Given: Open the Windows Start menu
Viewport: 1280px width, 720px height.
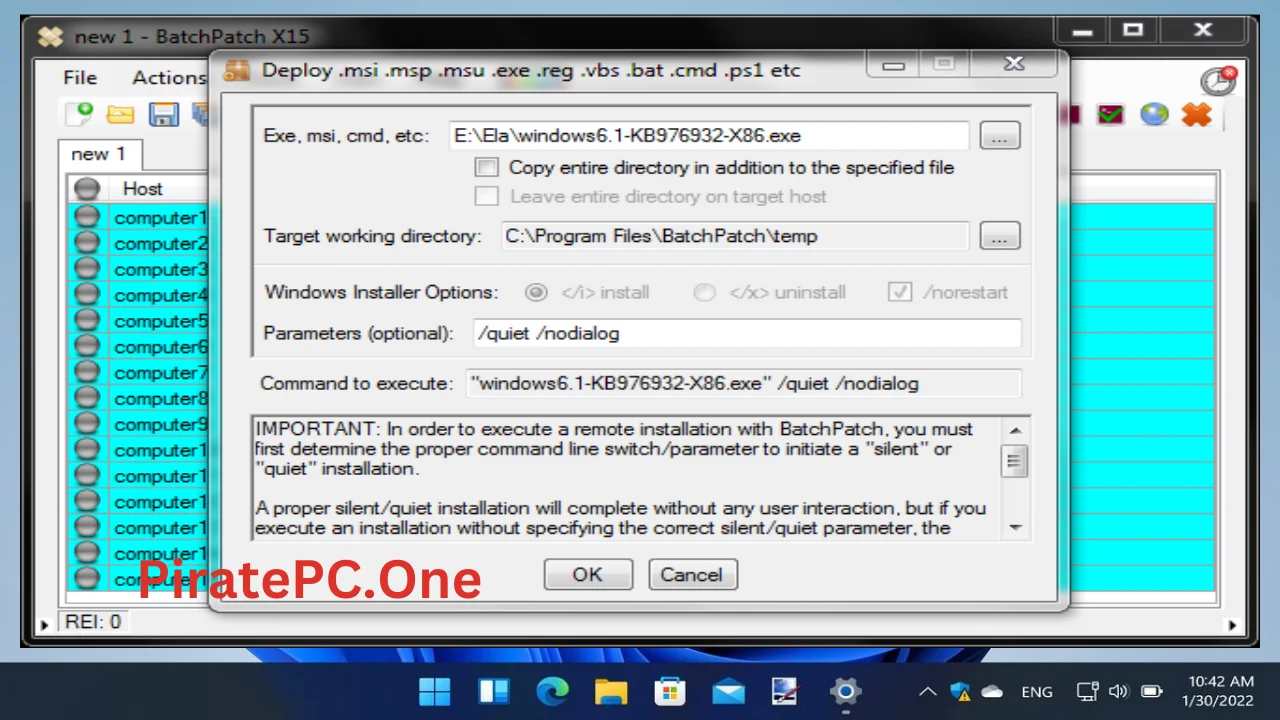Looking at the screenshot, I should [x=435, y=692].
